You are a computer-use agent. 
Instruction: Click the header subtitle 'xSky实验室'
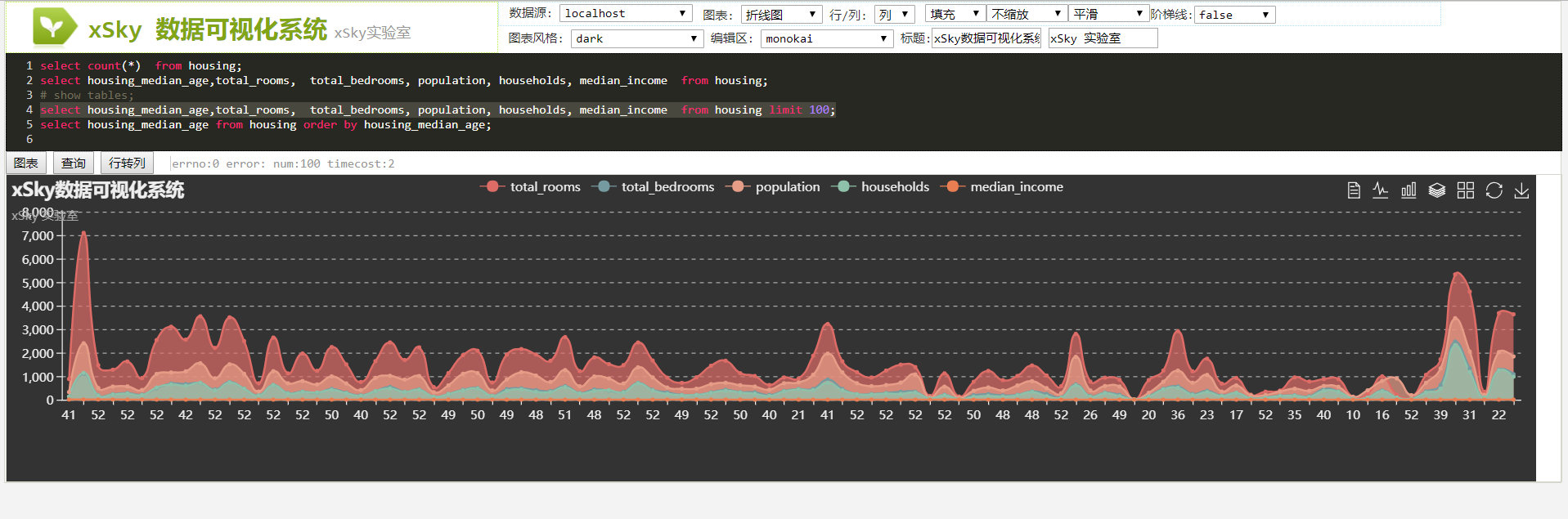click(372, 33)
